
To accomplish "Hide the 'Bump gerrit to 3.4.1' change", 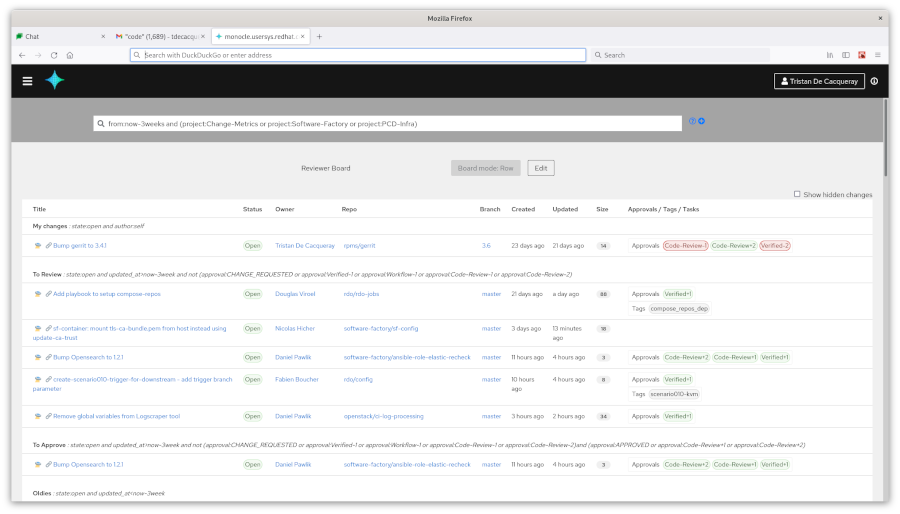I will click(37, 246).
